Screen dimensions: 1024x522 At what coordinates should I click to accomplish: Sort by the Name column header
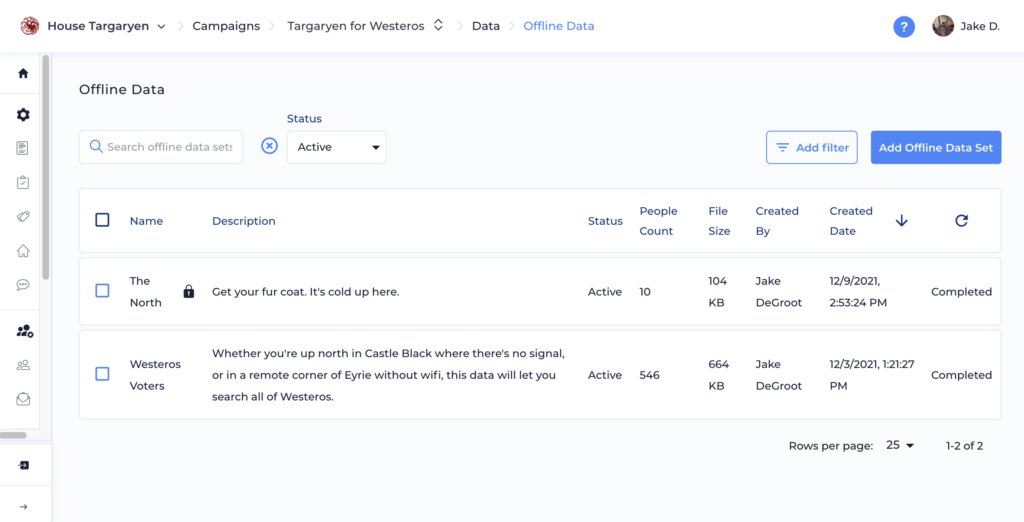(x=146, y=221)
